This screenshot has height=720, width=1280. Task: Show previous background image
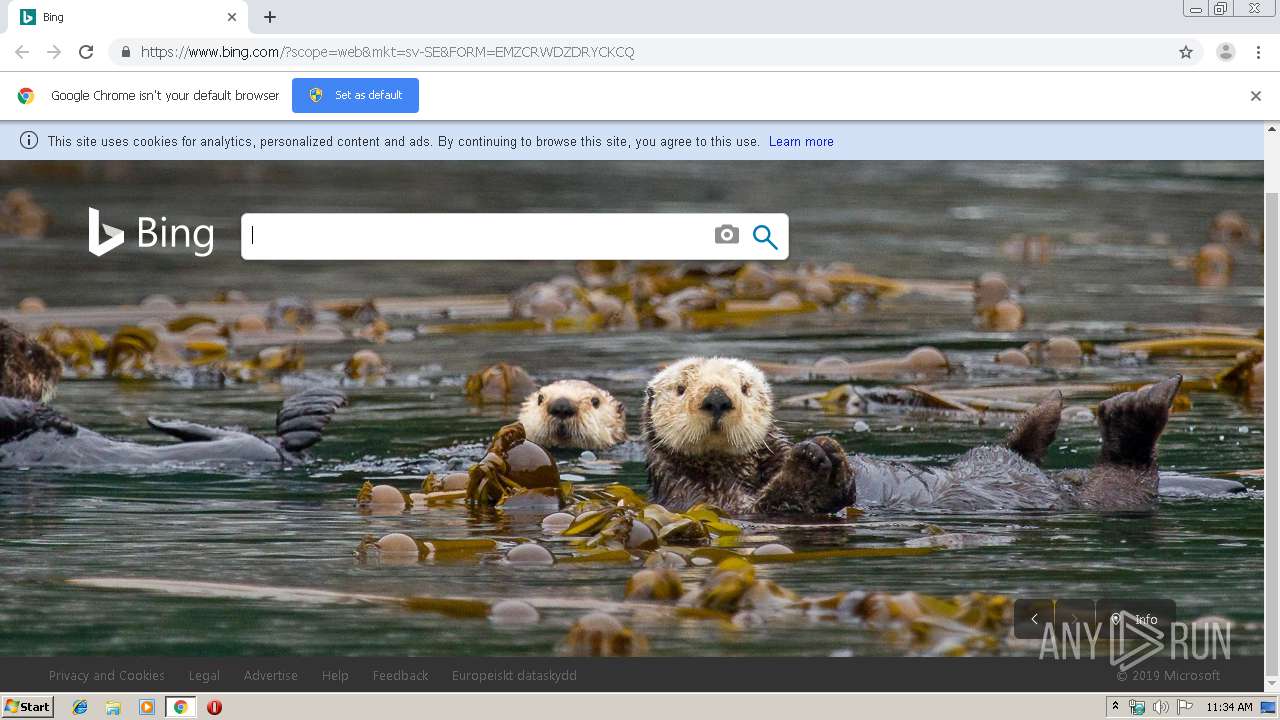[1034, 619]
